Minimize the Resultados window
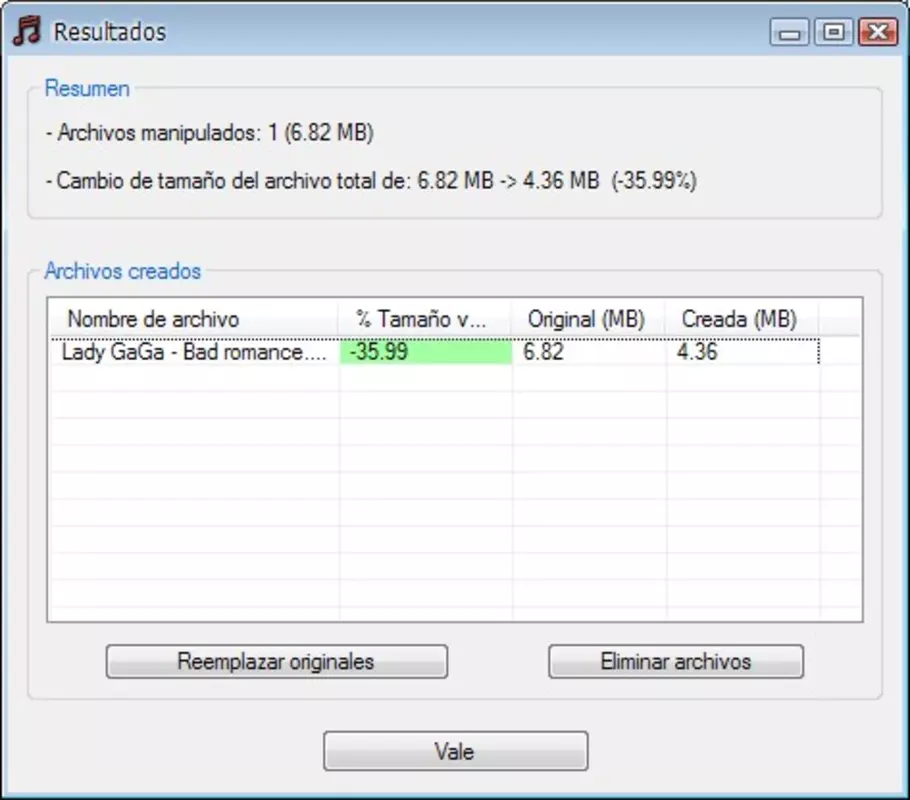910x800 pixels. coord(789,32)
